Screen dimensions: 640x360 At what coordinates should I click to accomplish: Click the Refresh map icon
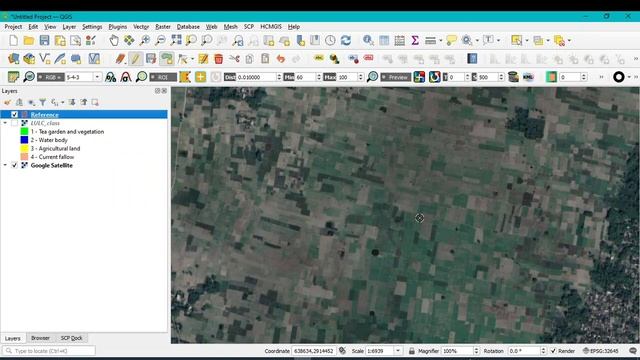(x=346, y=40)
